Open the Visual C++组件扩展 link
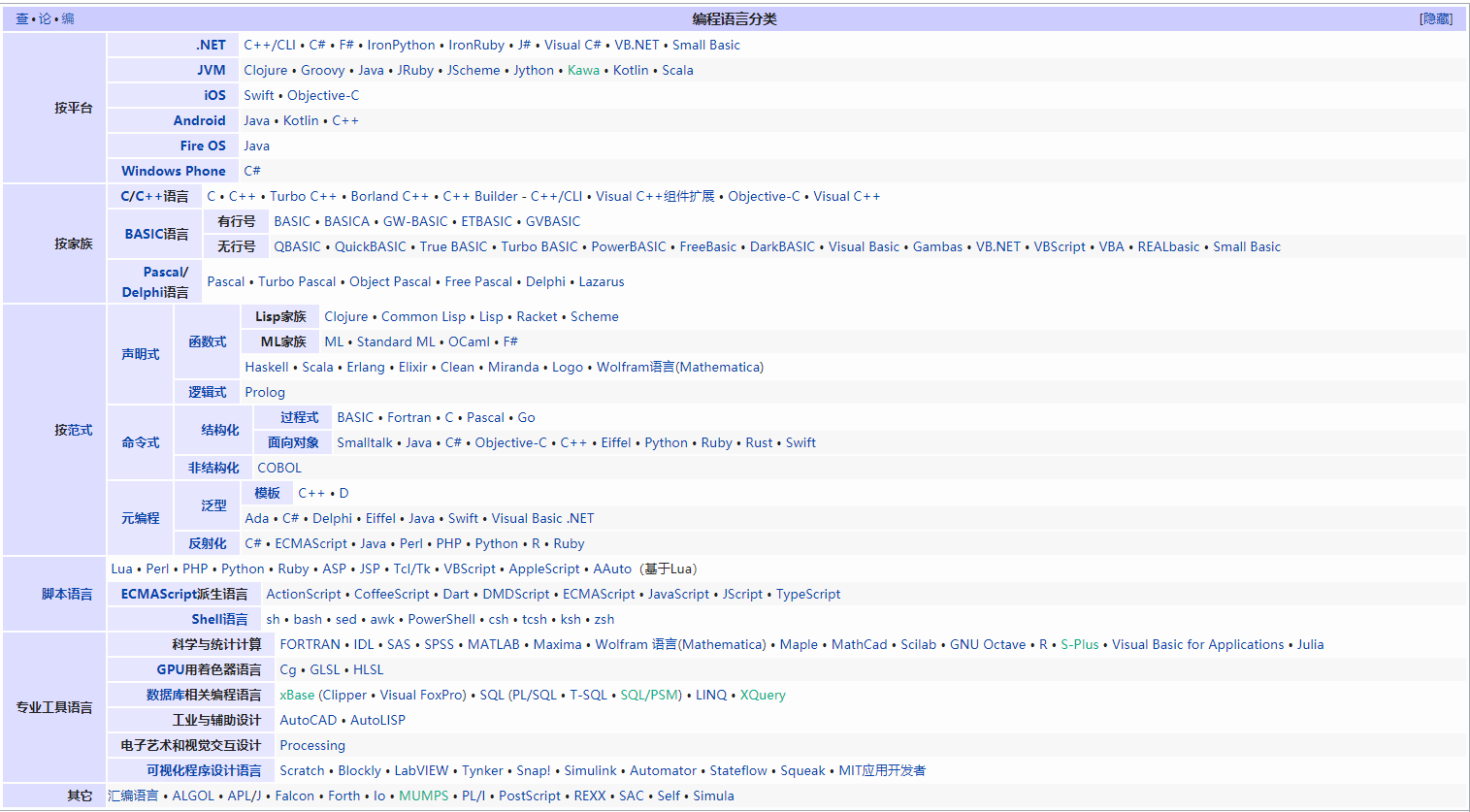 click(655, 196)
